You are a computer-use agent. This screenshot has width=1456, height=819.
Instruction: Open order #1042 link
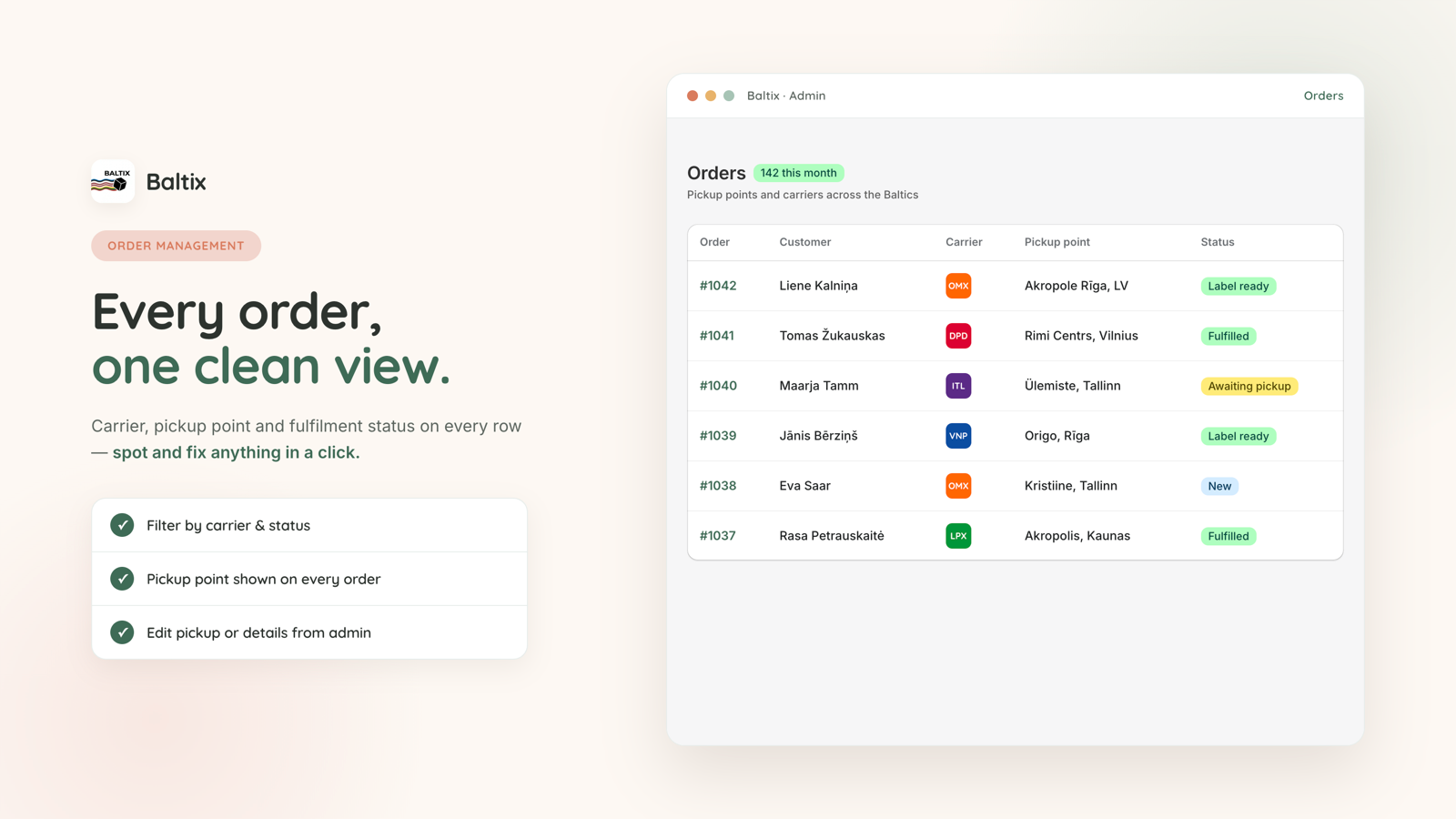(718, 286)
